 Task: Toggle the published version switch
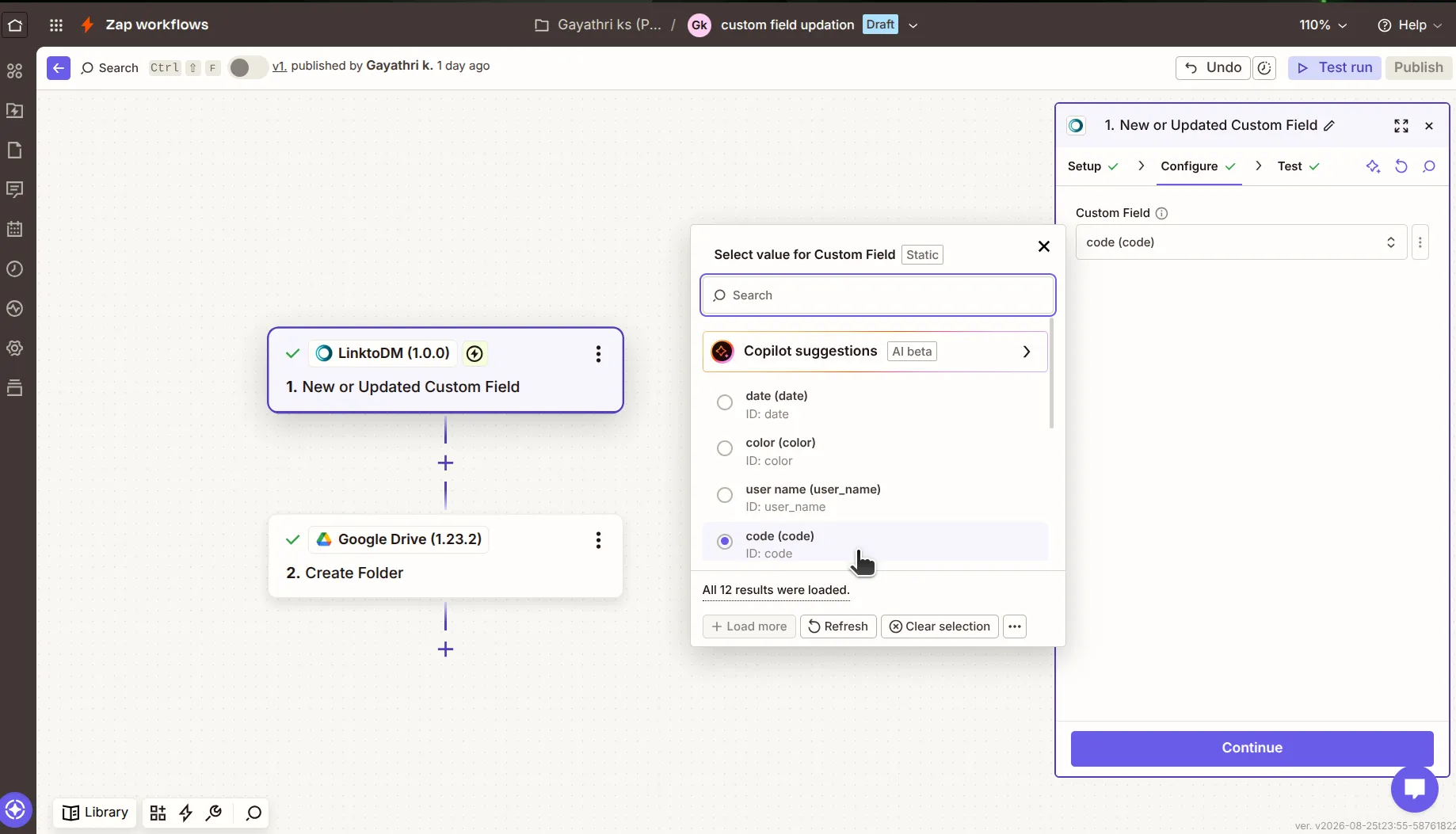[x=247, y=67]
